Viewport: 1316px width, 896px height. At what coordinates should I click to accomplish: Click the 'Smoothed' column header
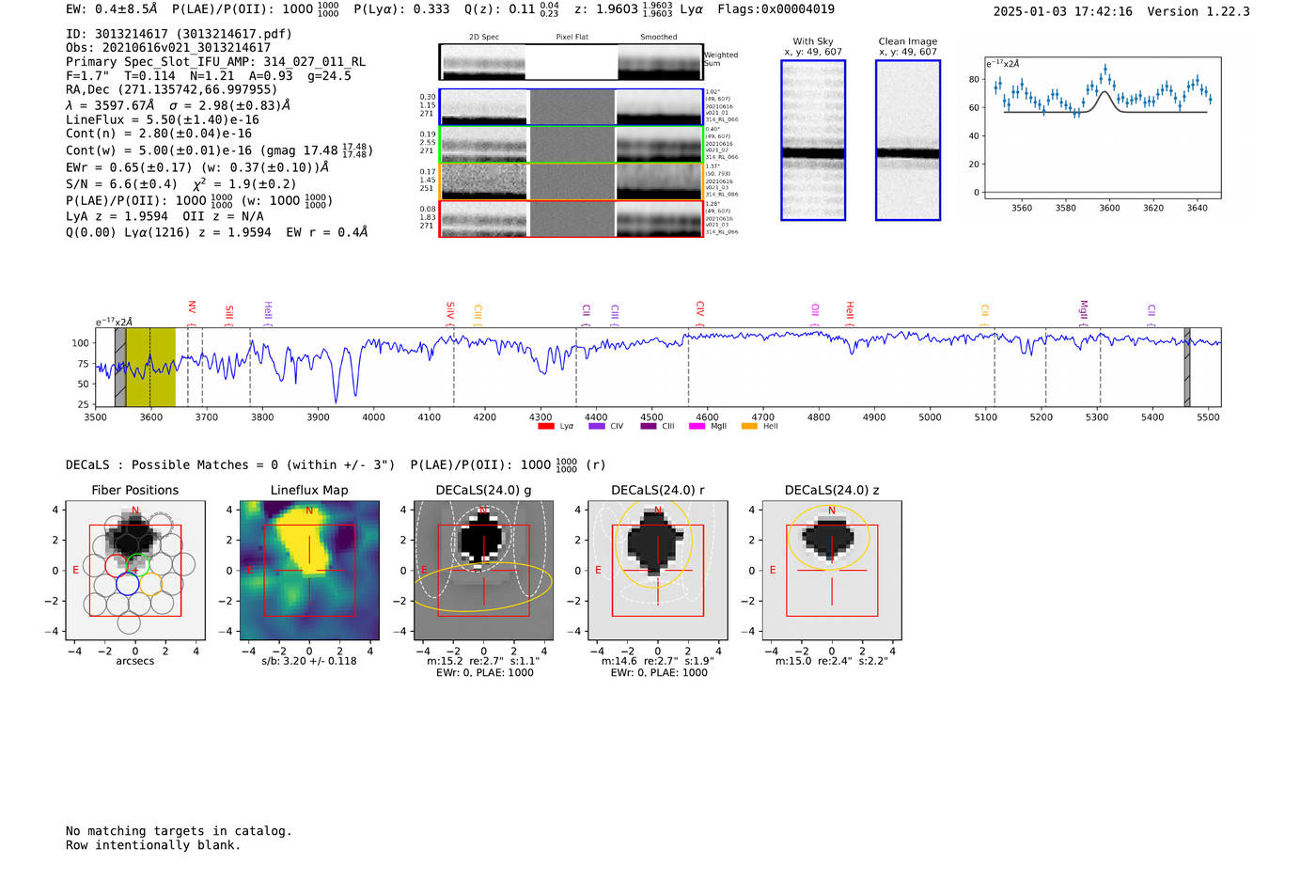coord(659,37)
